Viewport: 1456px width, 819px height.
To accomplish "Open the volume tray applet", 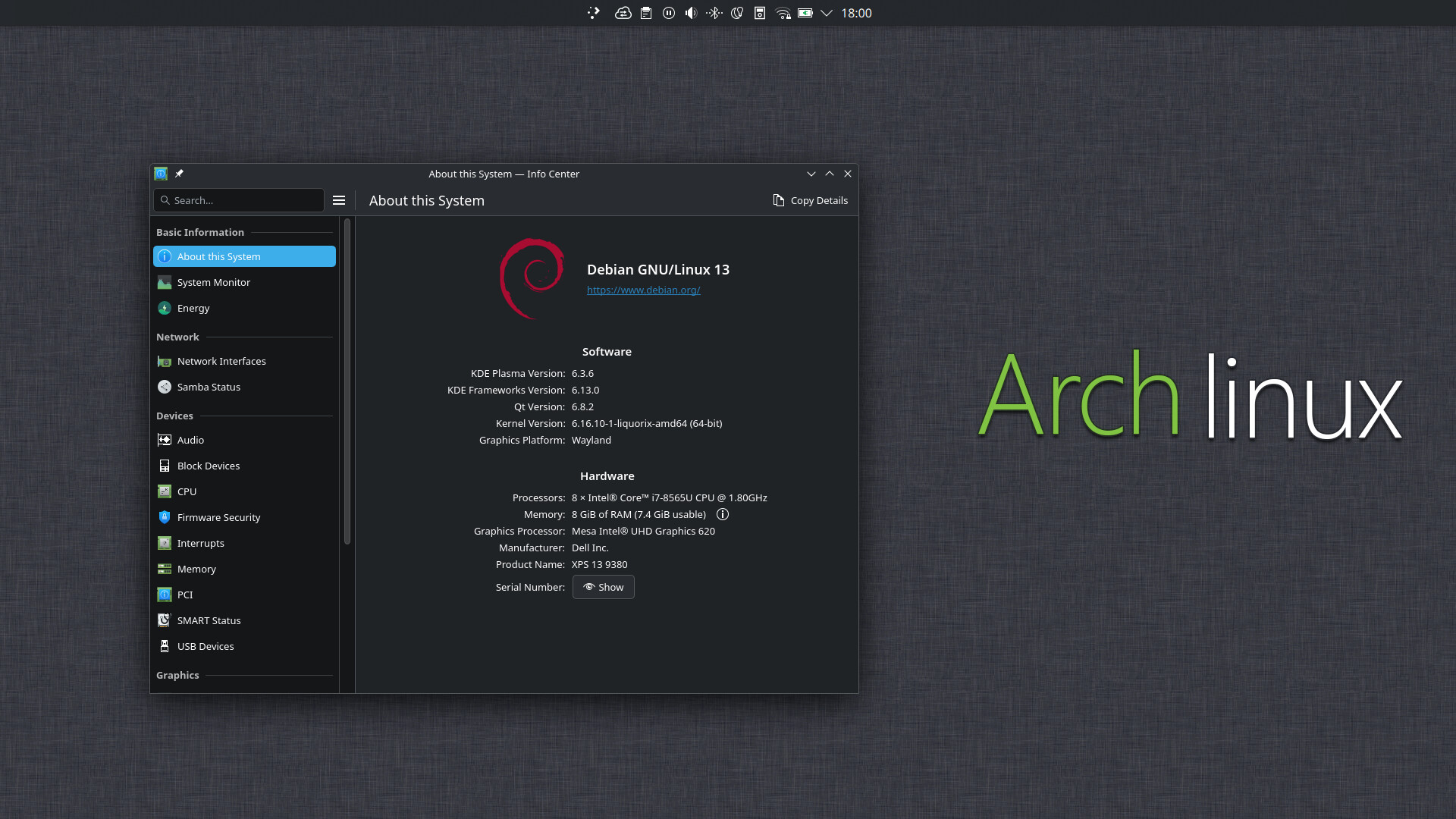I will (x=691, y=13).
